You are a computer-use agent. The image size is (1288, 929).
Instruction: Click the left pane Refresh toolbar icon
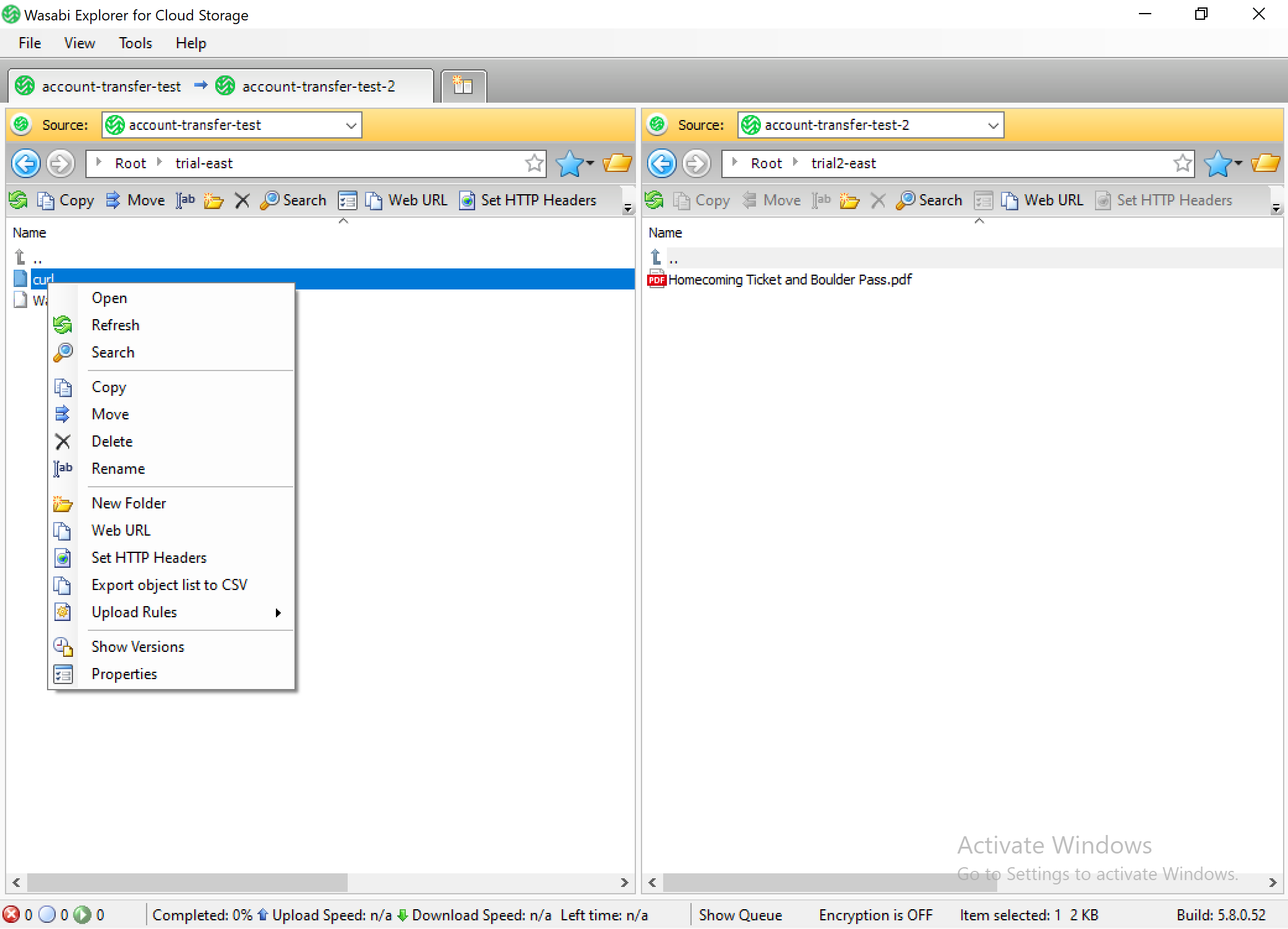[x=19, y=200]
